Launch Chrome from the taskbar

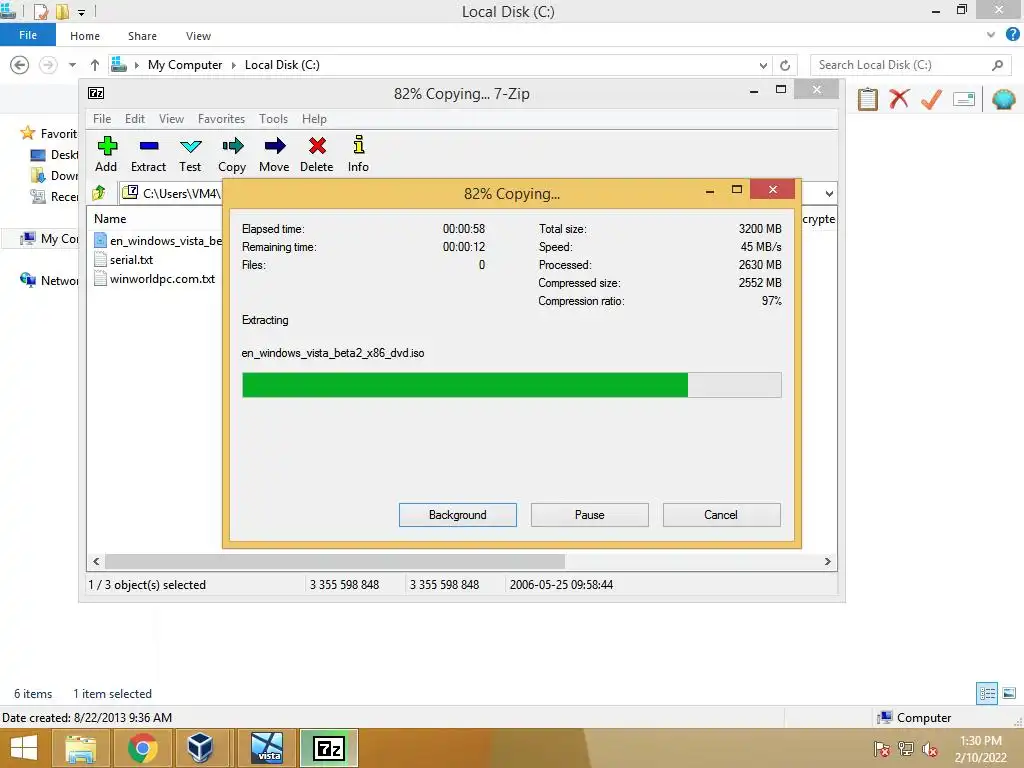tap(142, 748)
